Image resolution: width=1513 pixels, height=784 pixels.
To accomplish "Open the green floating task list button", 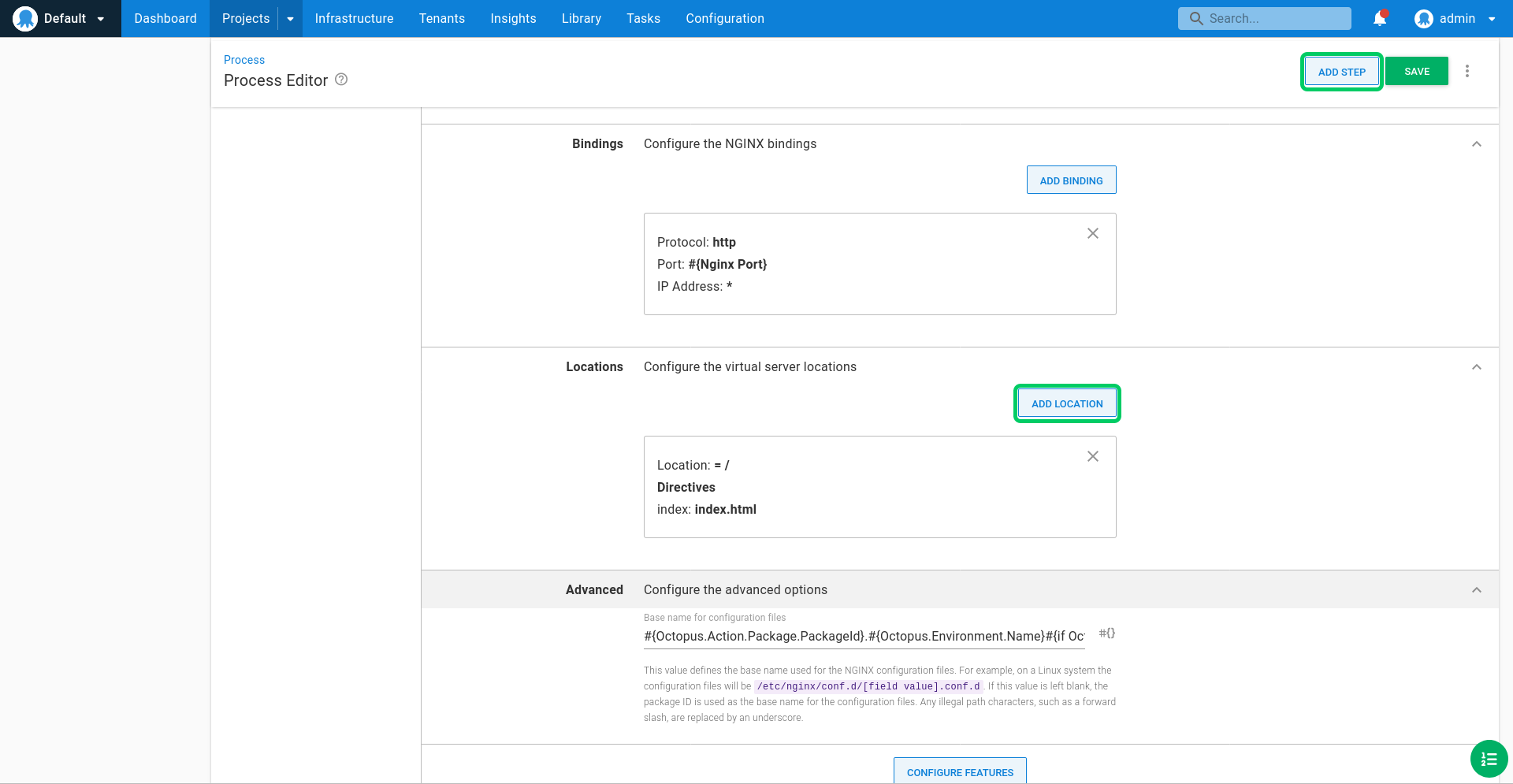I will pyautogui.click(x=1489, y=759).
